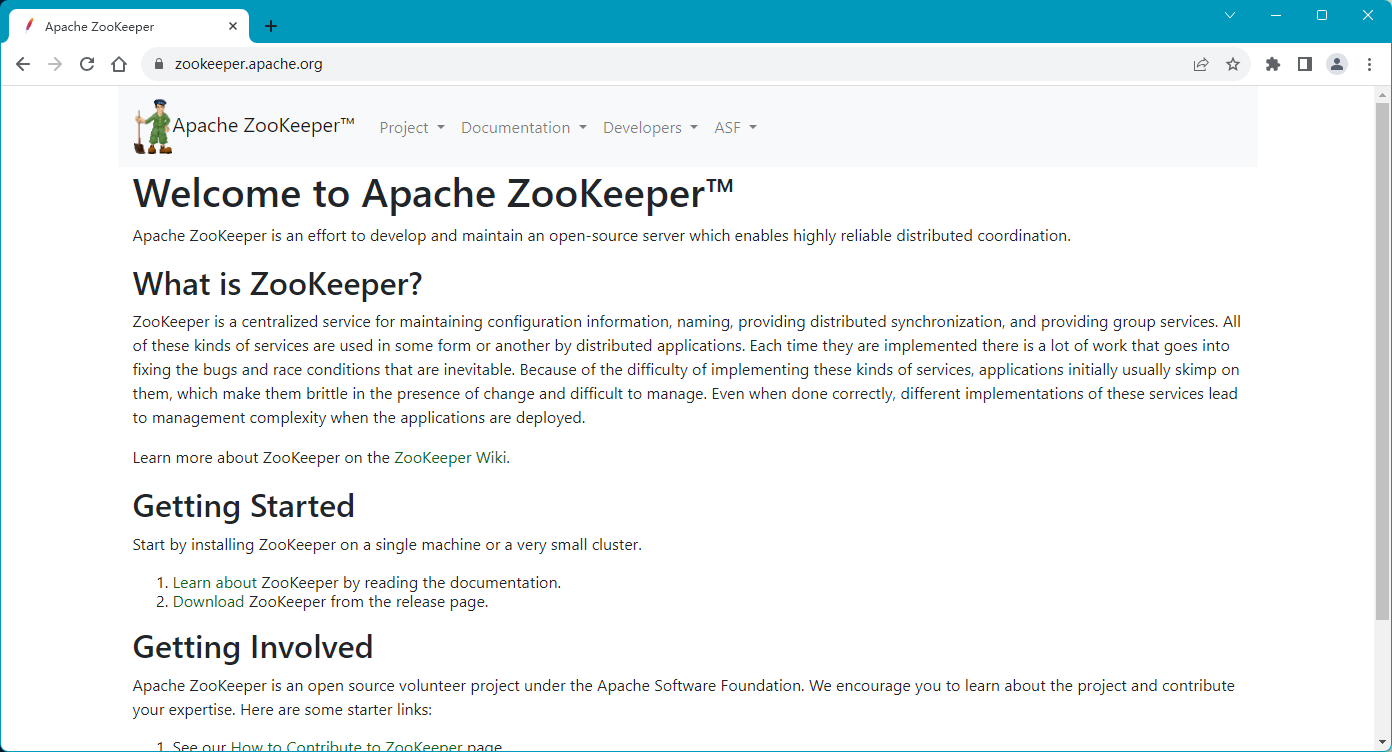Click the Getting Involved heading
This screenshot has height=752, width=1392.
click(x=253, y=647)
